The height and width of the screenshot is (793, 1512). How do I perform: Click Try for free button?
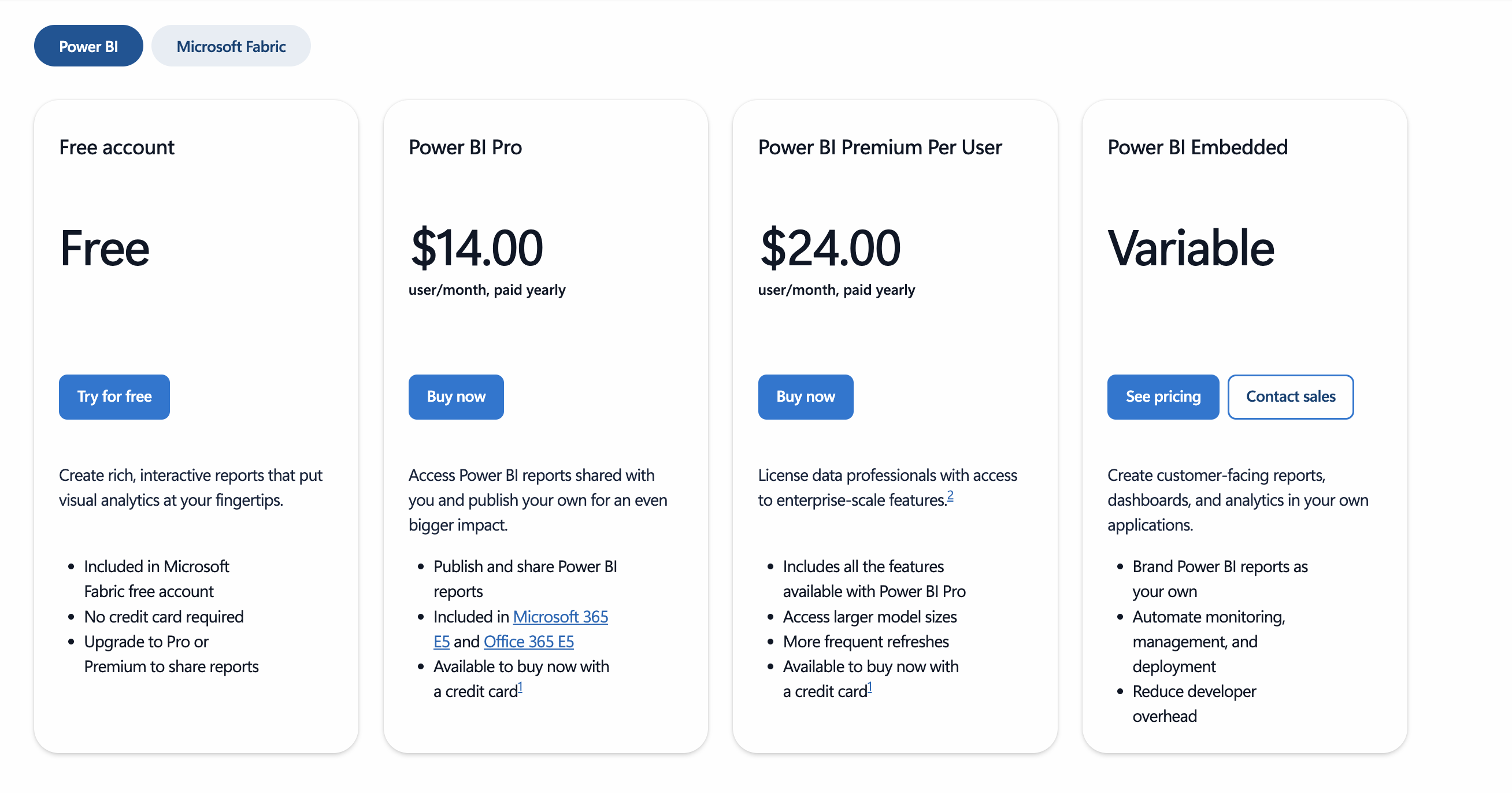pos(114,397)
